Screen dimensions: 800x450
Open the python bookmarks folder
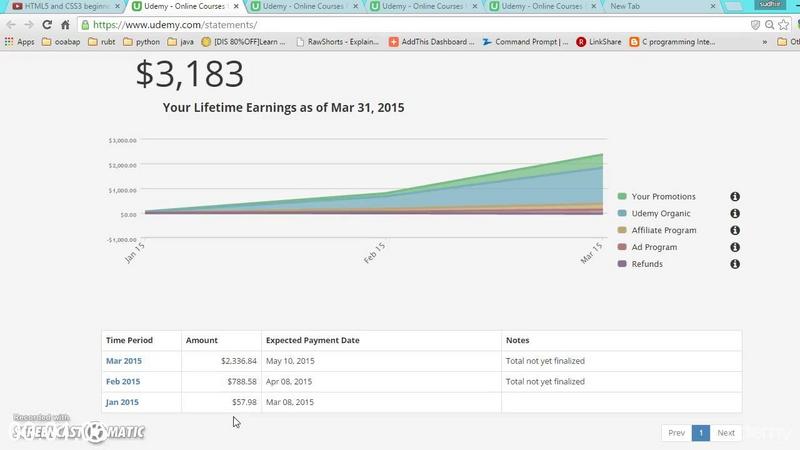141,42
